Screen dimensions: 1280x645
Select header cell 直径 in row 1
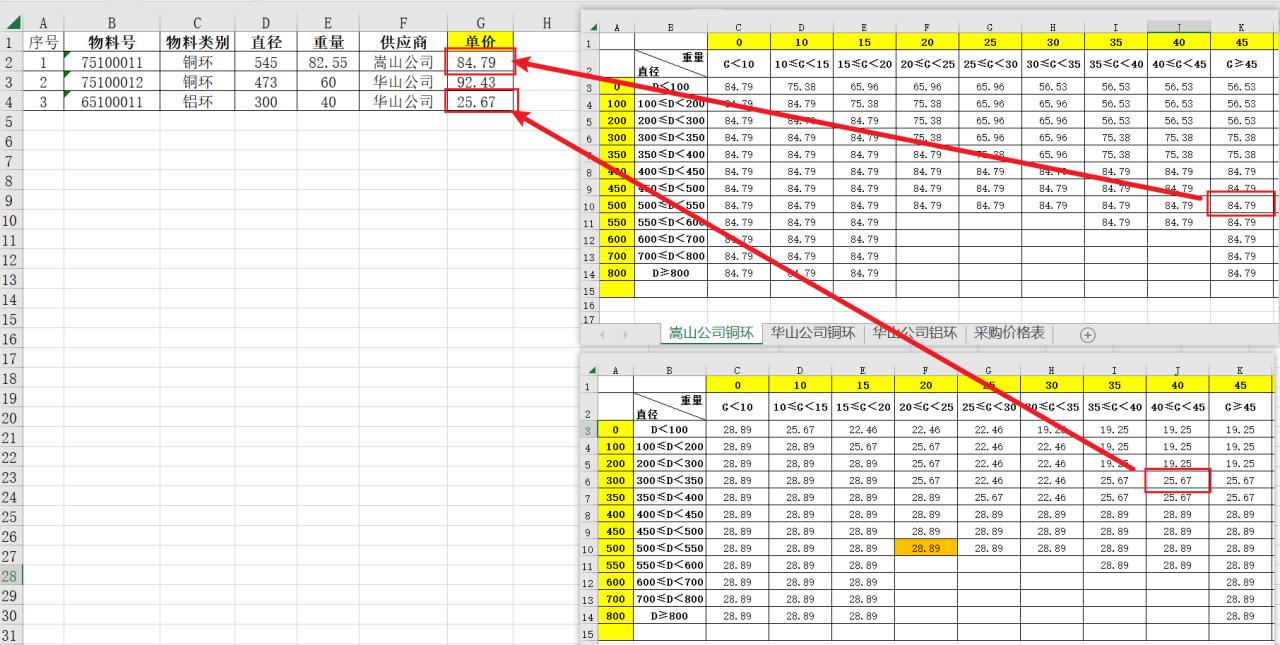tap(265, 42)
